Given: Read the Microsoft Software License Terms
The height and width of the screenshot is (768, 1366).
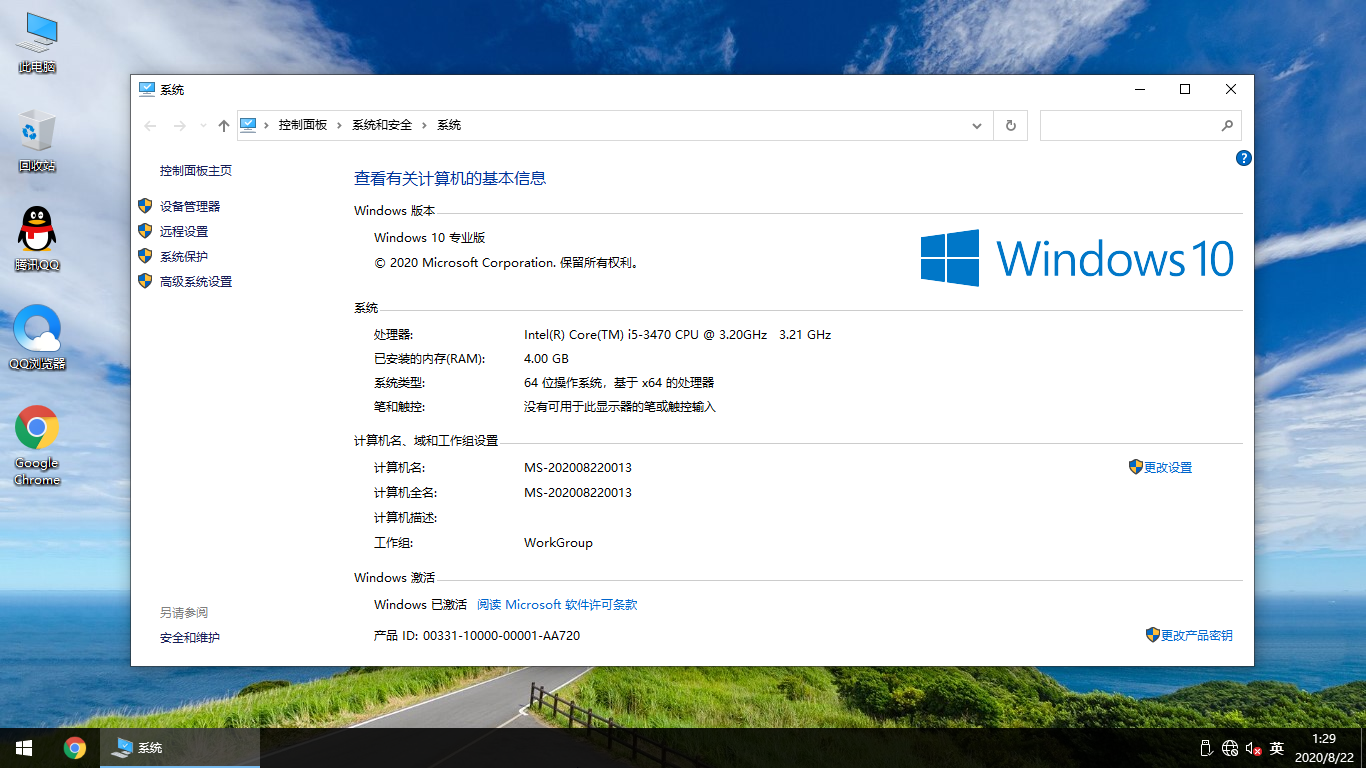Looking at the screenshot, I should click(557, 604).
